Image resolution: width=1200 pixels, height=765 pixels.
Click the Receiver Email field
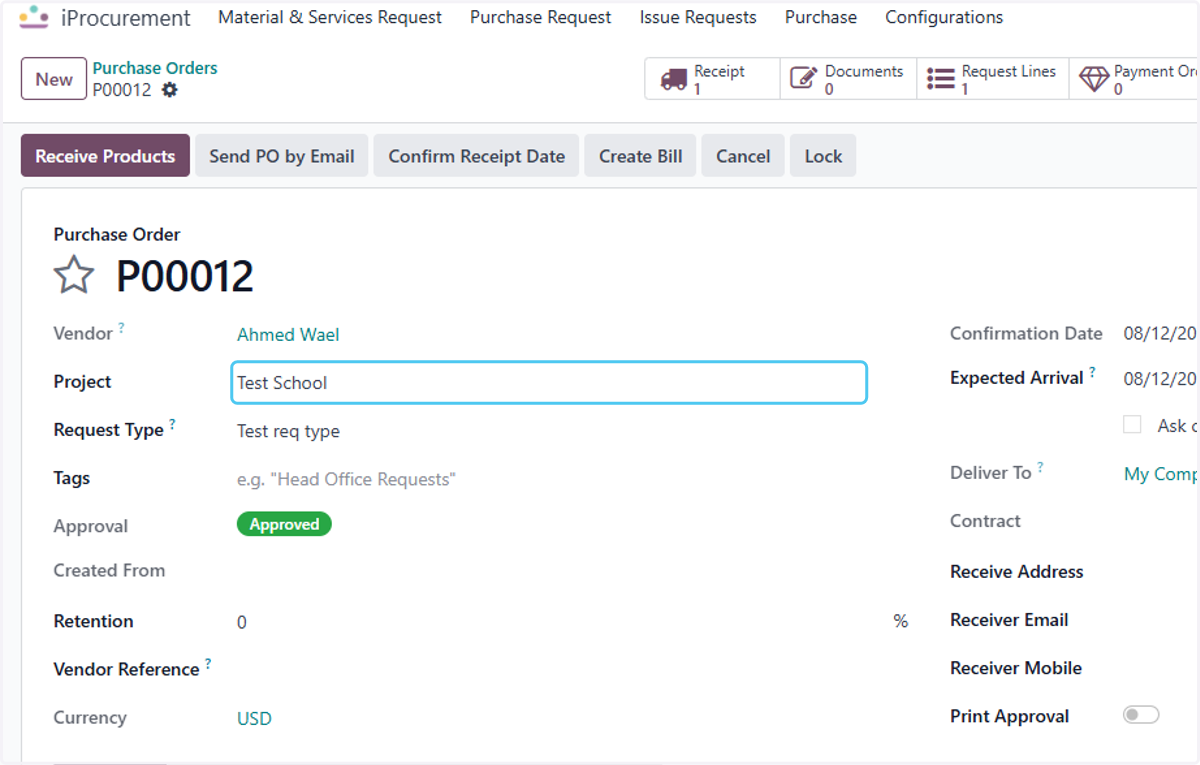coord(1160,620)
